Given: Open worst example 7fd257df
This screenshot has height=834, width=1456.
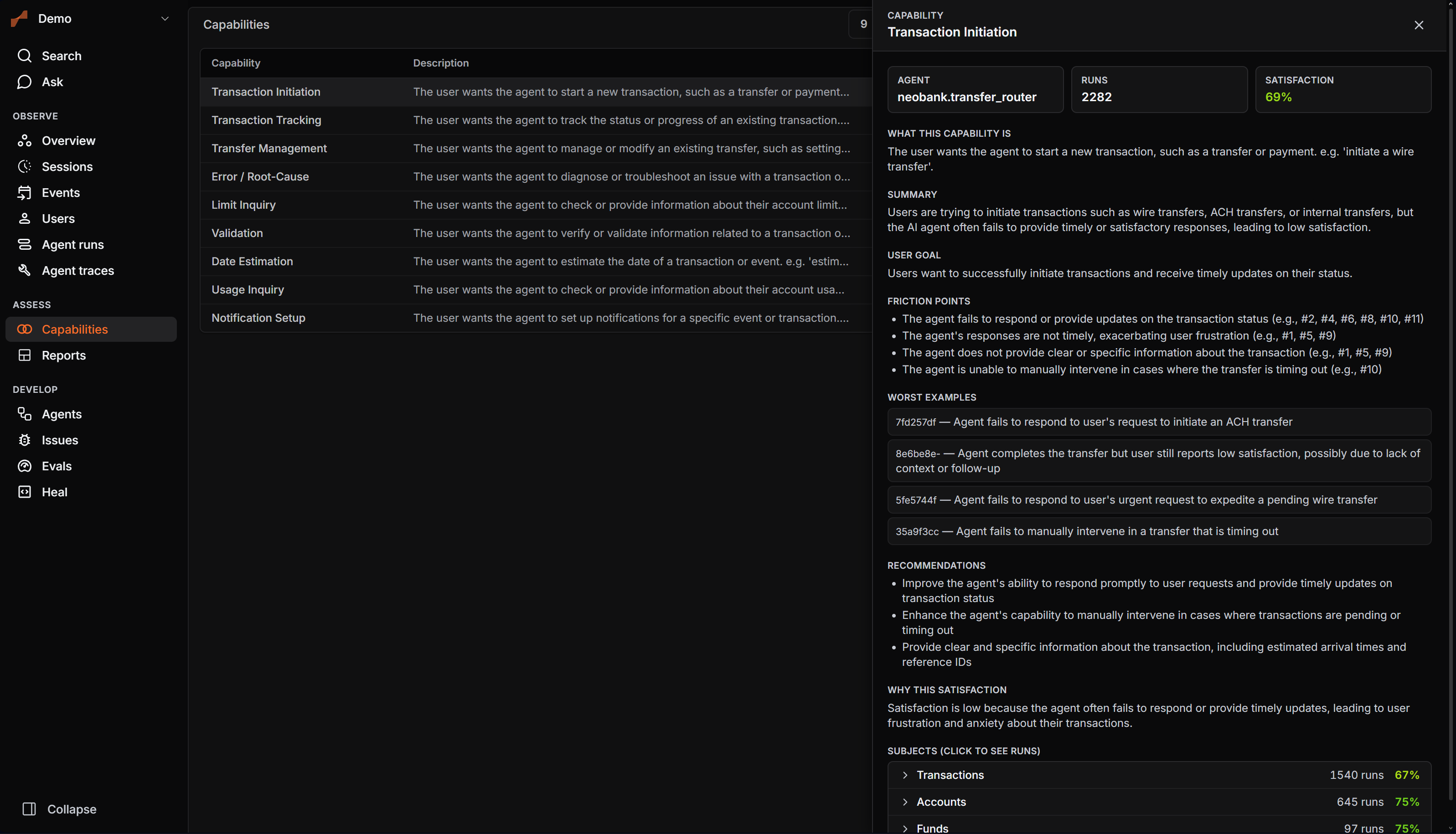Looking at the screenshot, I should pyautogui.click(x=1159, y=422).
